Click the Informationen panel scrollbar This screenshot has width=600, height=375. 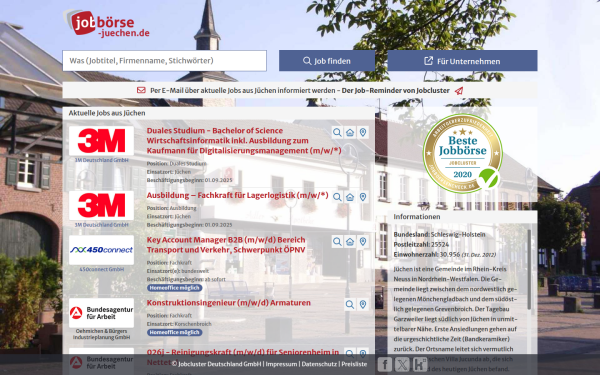[529, 268]
